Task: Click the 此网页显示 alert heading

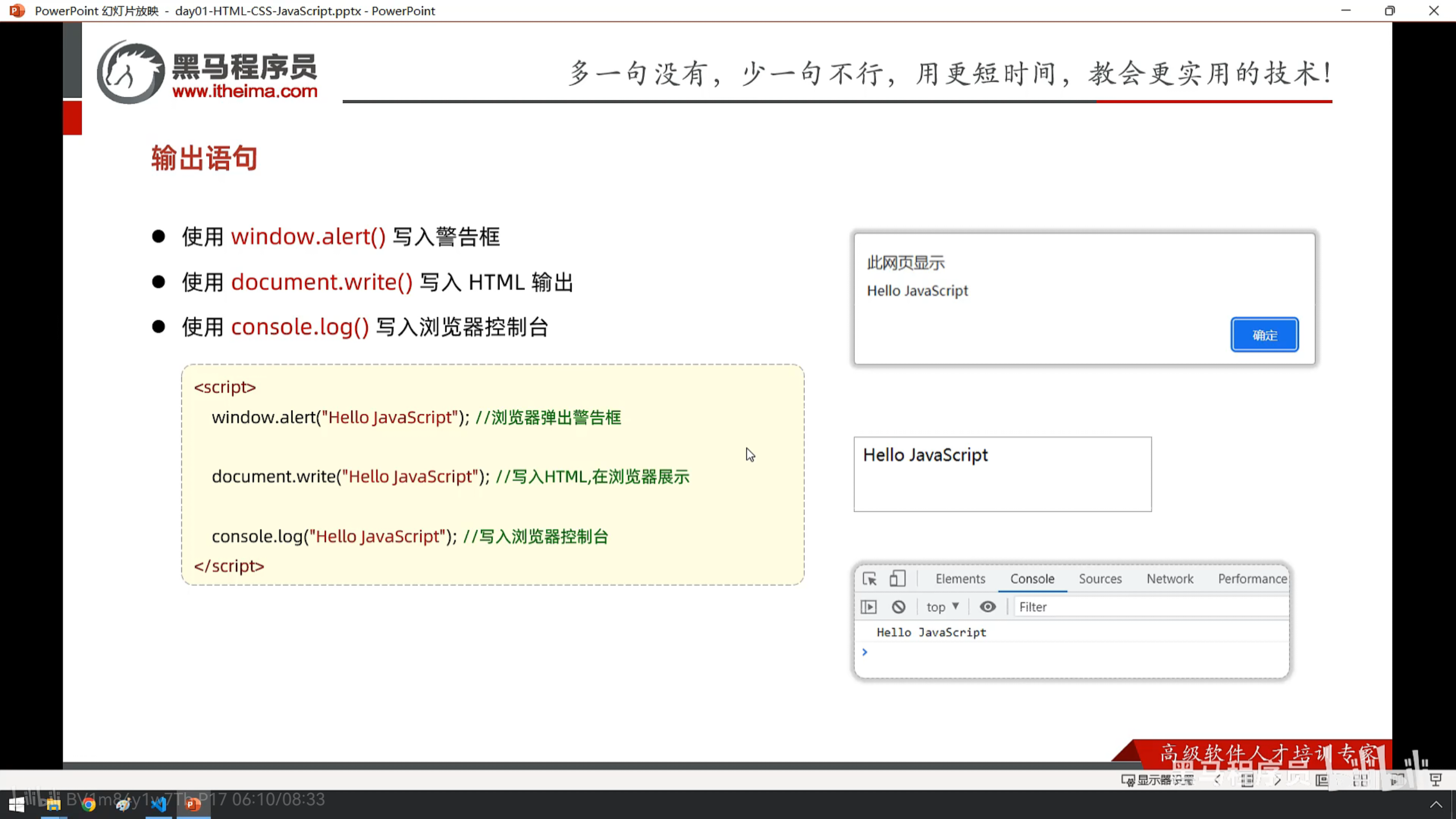Action: pos(906,263)
